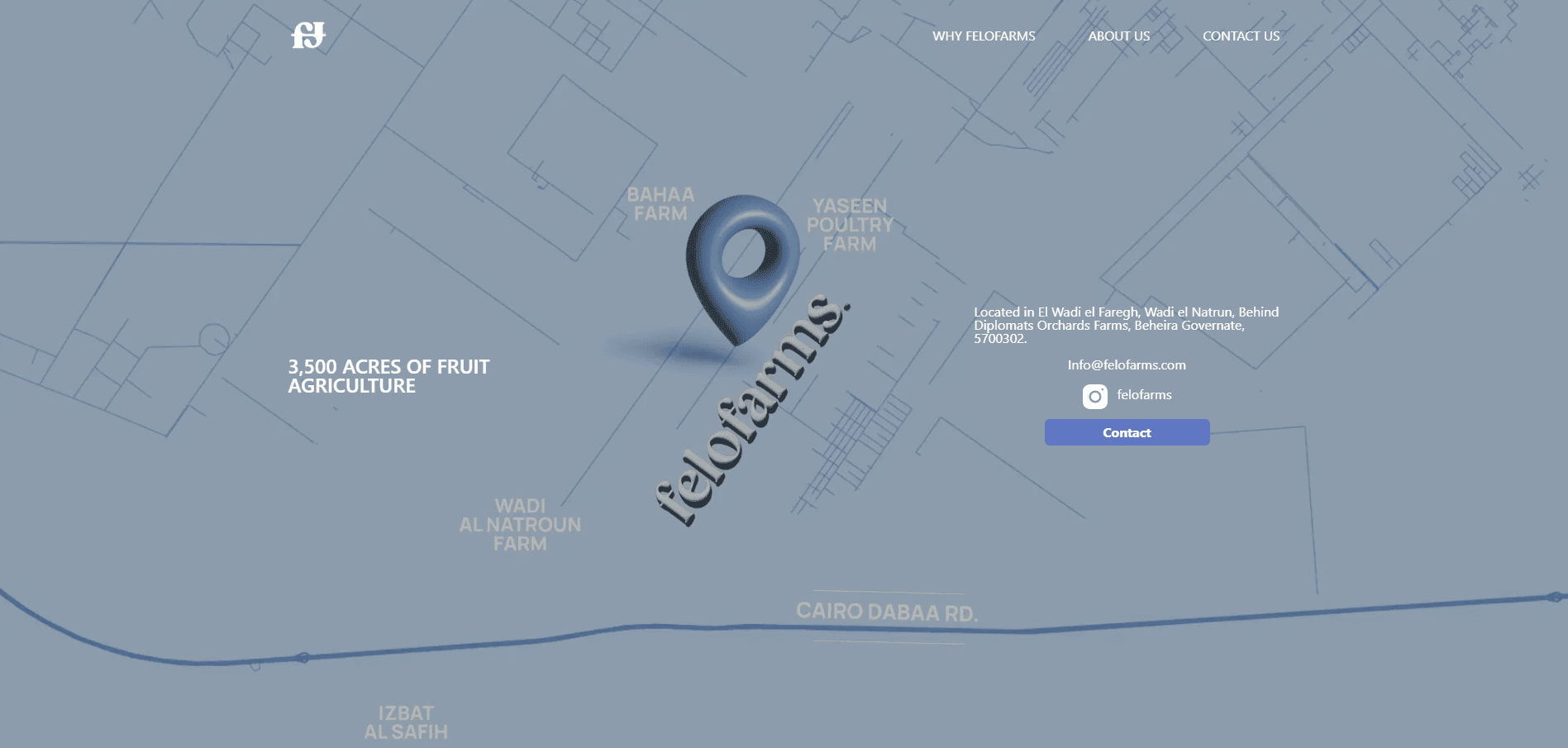
Task: Go to ABOUT US page
Action: [x=1119, y=36]
